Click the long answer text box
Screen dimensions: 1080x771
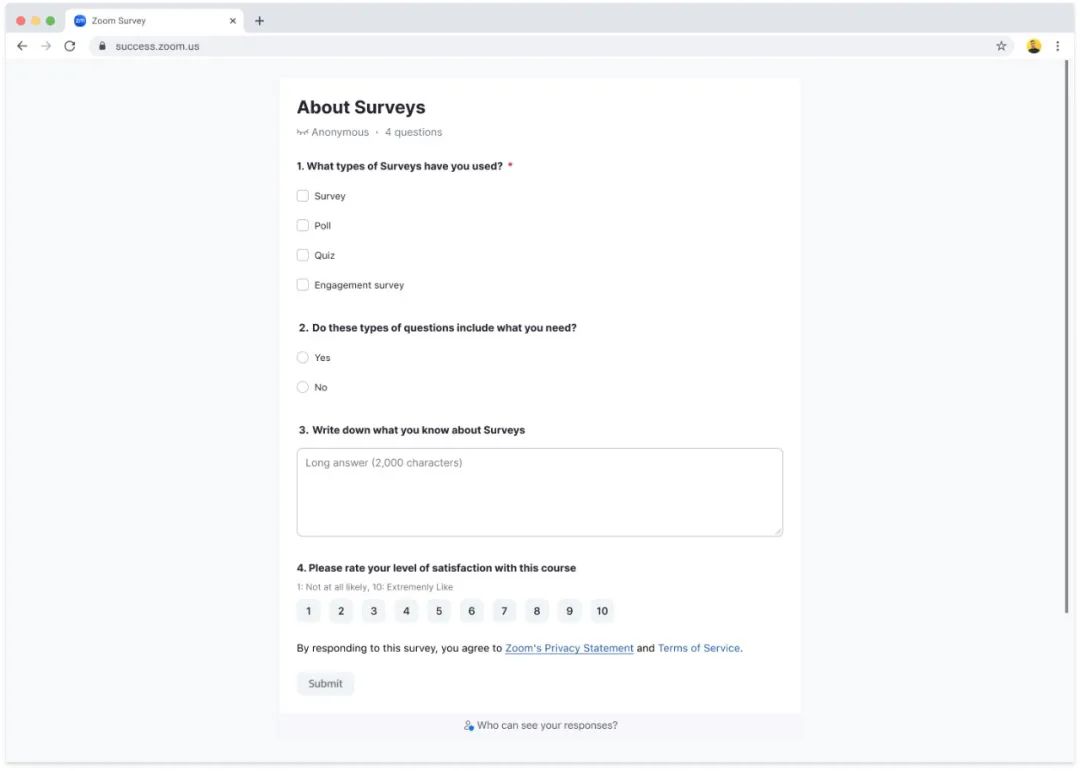[539, 492]
